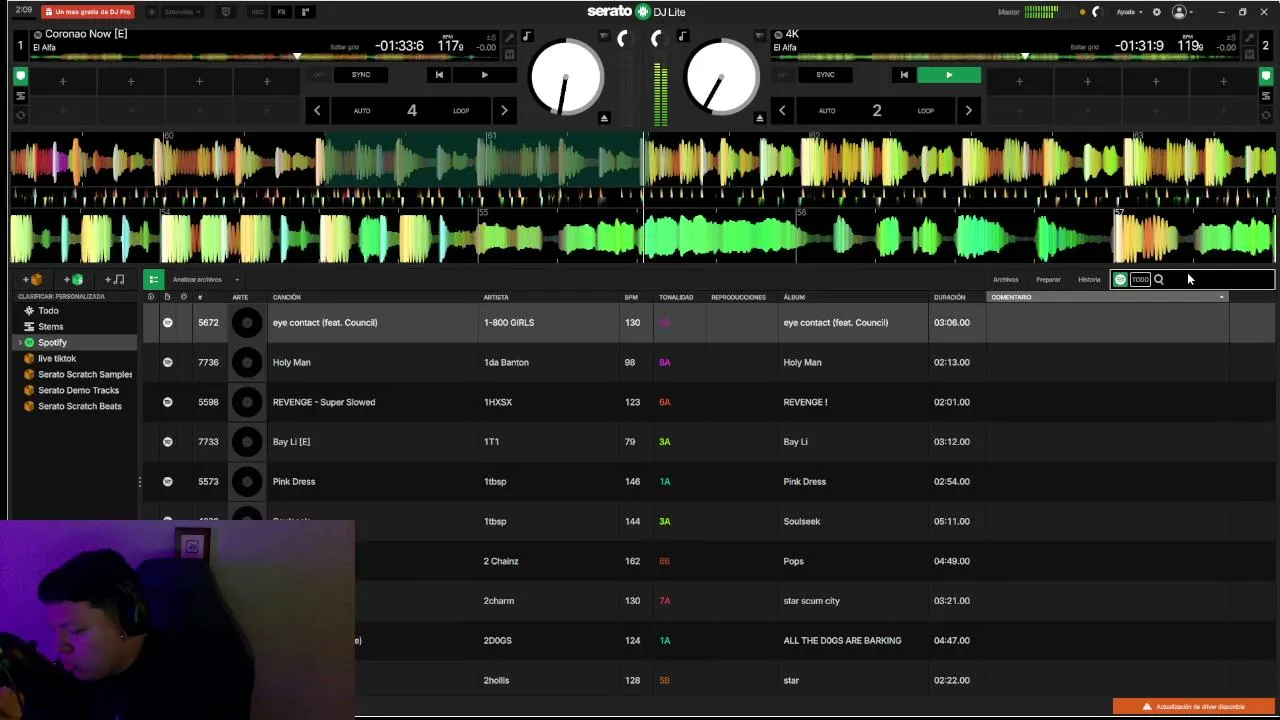1280x720 pixels.
Task: Open Analizar archivos dropdown arrow
Action: [x=237, y=280]
